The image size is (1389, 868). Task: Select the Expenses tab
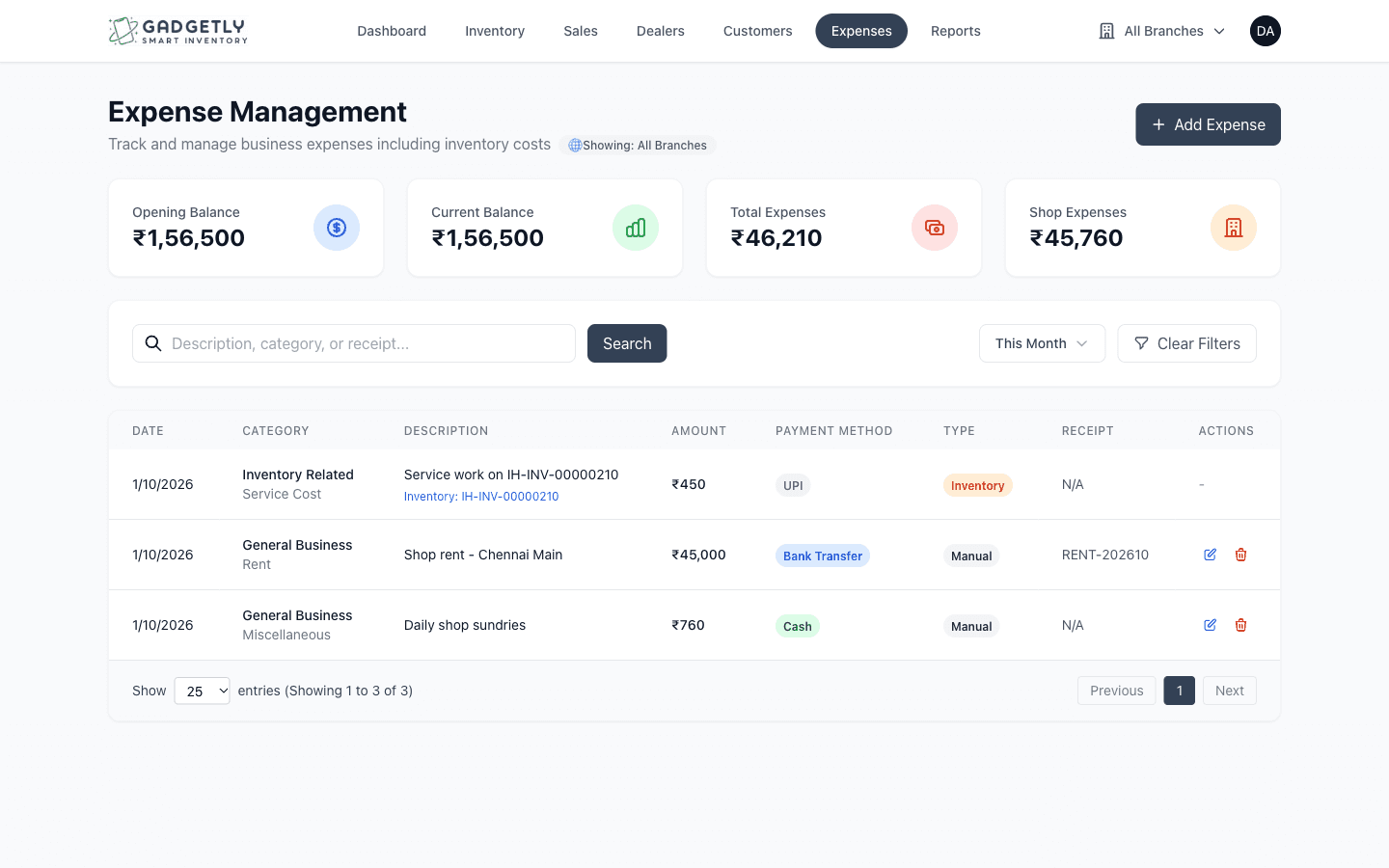pyautogui.click(x=861, y=31)
